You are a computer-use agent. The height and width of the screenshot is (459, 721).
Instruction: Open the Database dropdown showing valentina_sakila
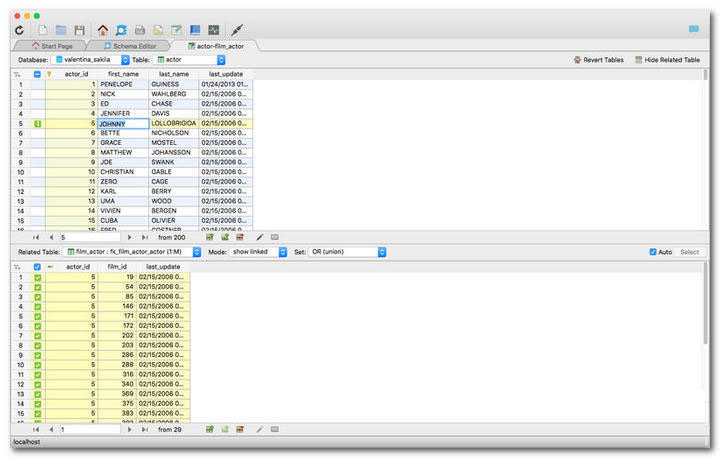(x=92, y=60)
